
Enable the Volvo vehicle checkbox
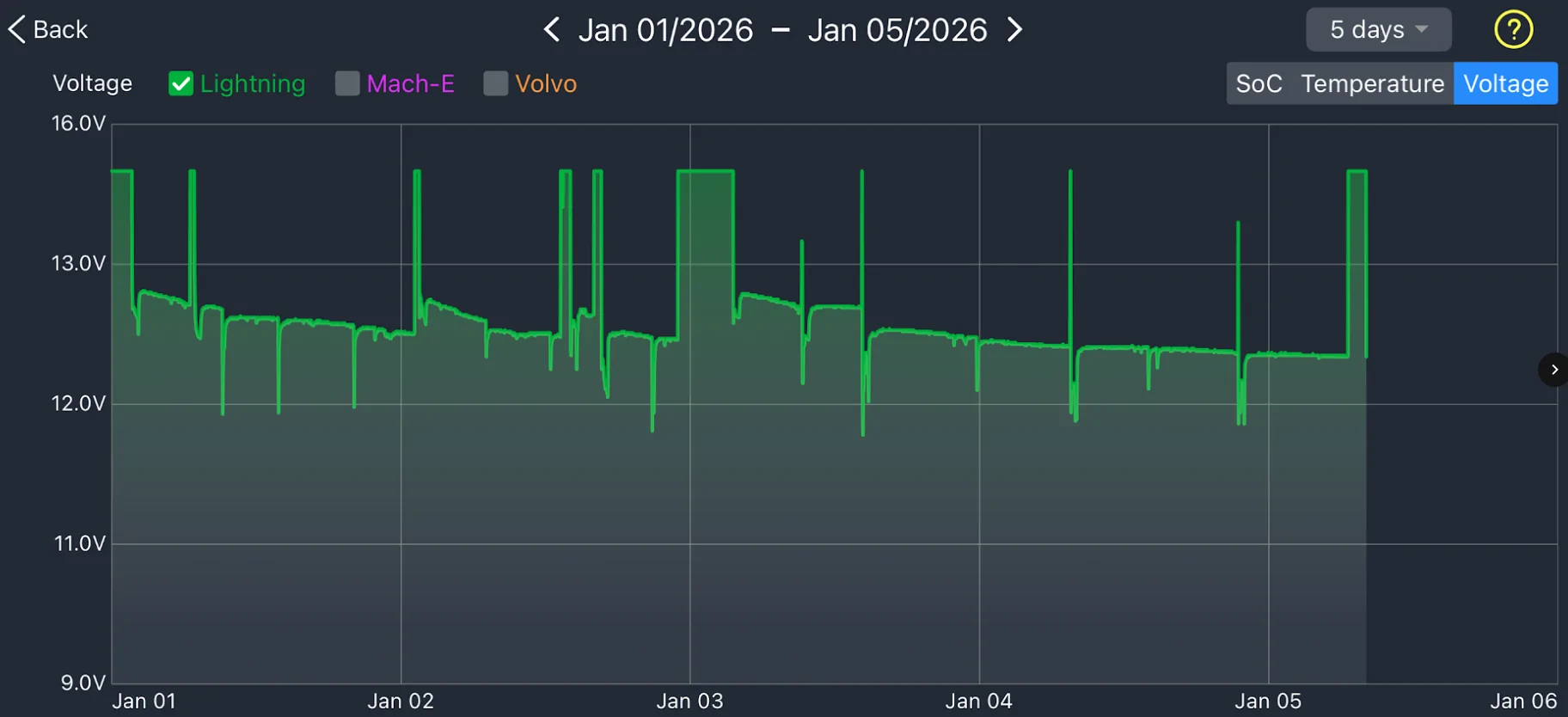(496, 83)
